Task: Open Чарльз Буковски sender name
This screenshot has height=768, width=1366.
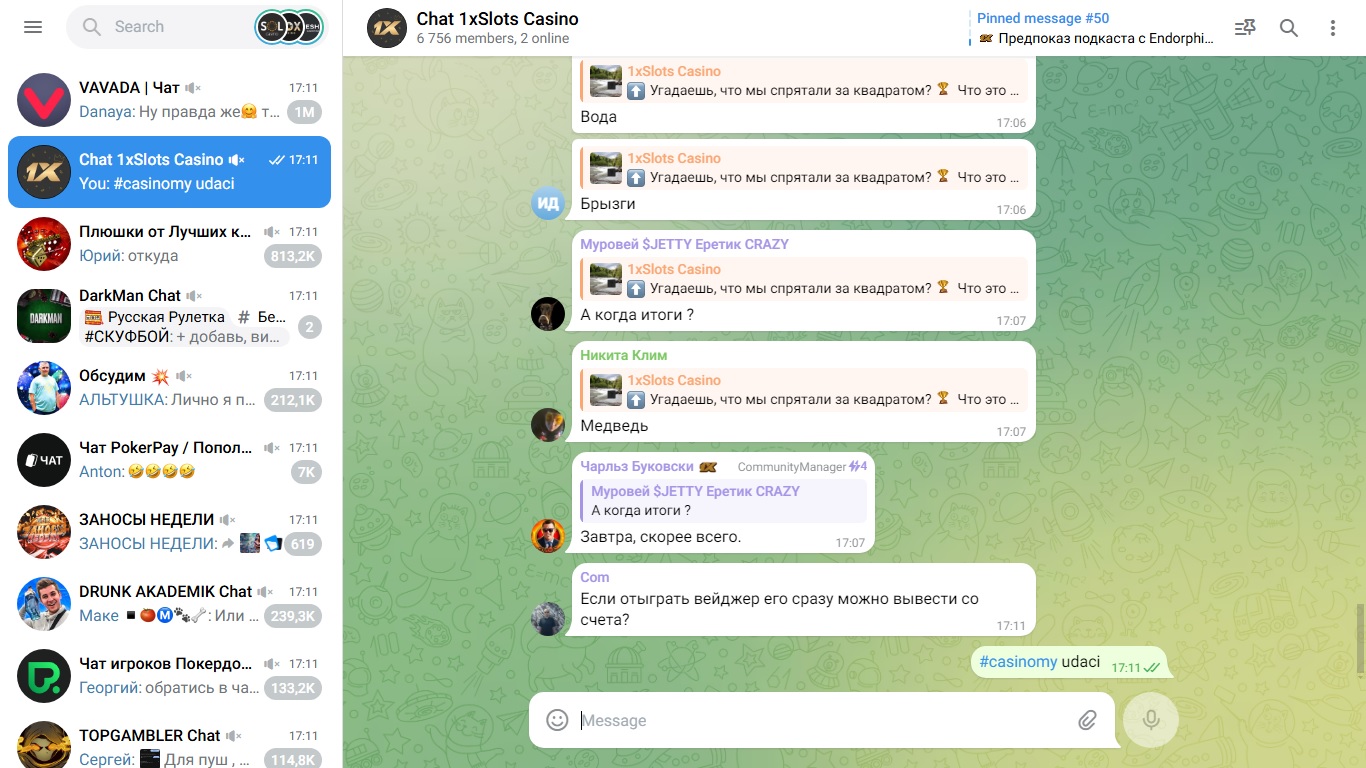Action: [x=639, y=466]
